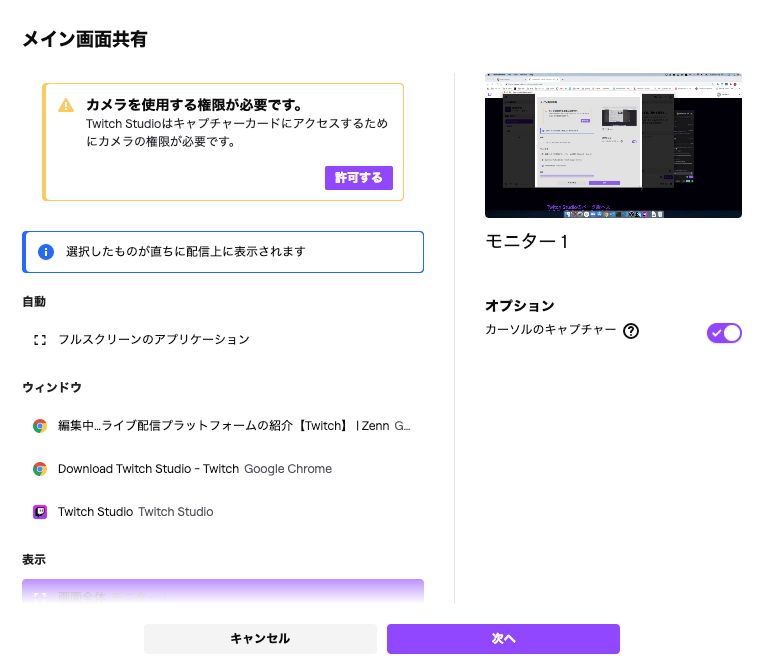This screenshot has height=671, width=767.
Task: Choose the Zenn editing Chrome window
Action: point(223,426)
